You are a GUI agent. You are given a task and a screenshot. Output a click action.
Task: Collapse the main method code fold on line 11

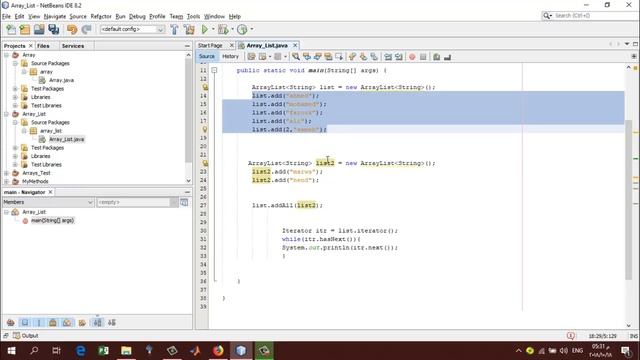214,70
